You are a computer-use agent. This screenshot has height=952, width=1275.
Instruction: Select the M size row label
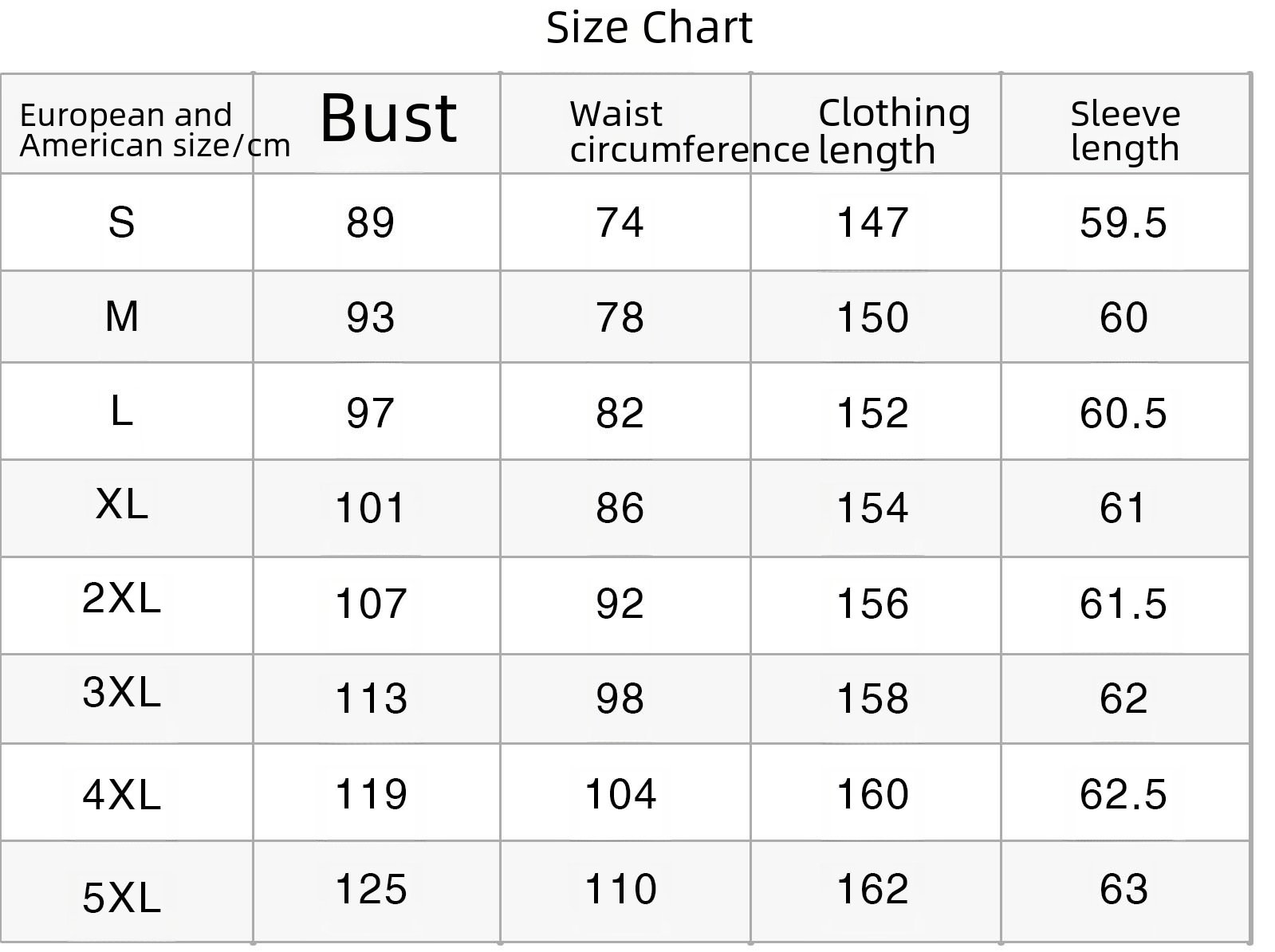click(x=121, y=317)
